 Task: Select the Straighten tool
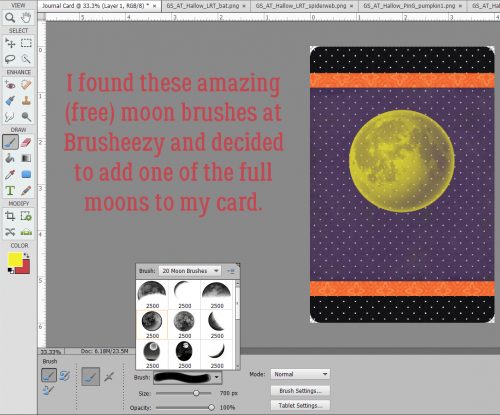tap(26, 232)
